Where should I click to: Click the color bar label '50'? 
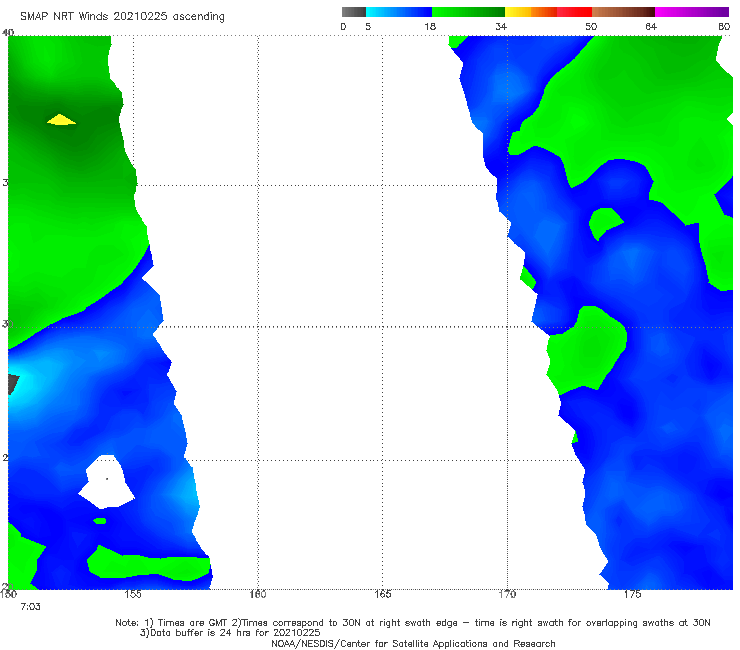(591, 26)
